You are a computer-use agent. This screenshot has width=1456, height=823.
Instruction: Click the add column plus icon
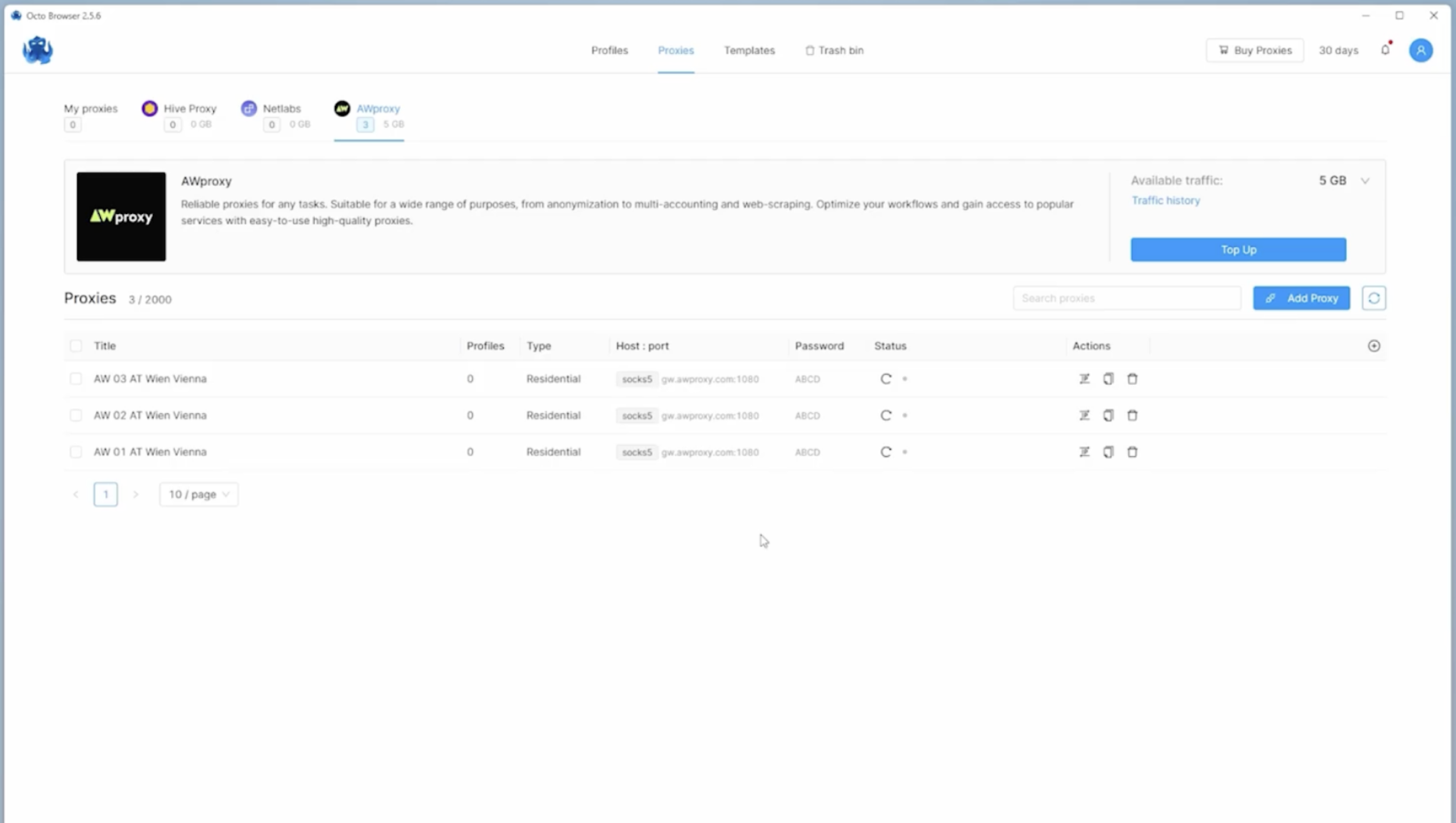click(1373, 346)
